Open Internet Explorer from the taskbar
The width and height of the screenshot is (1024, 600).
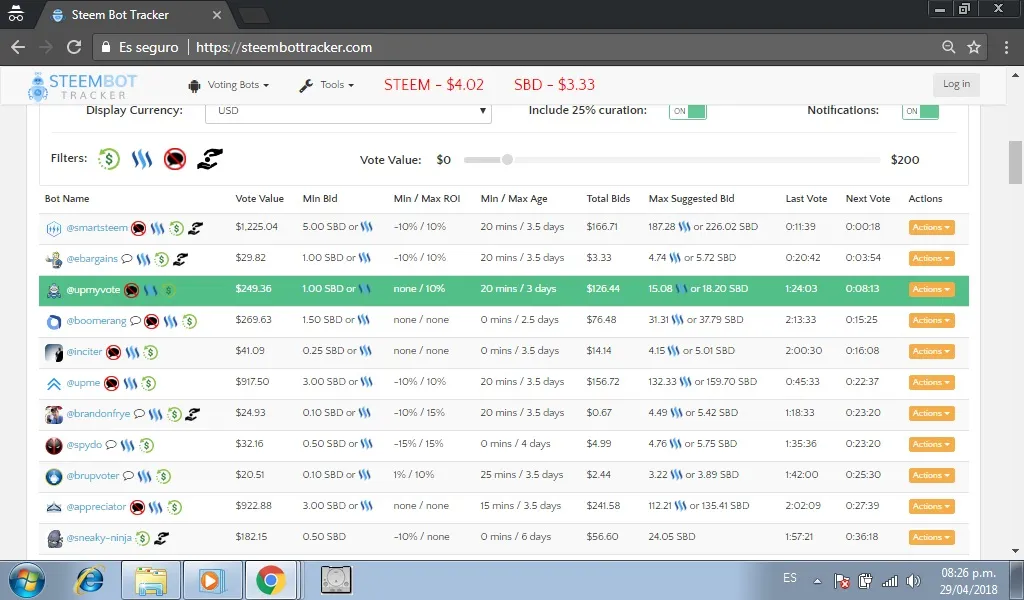click(90, 580)
